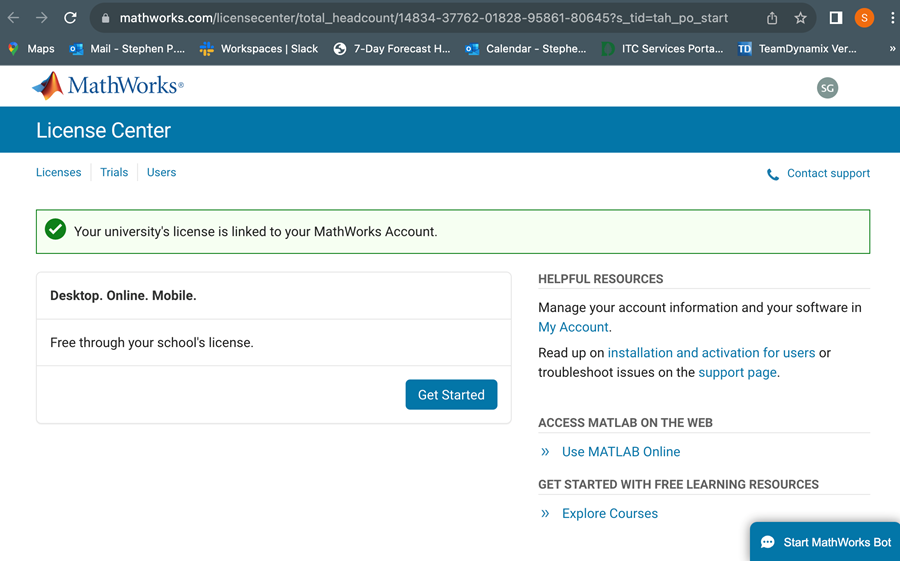Click the padlock site info icon
Viewport: 900px width, 561px height.
tap(105, 18)
